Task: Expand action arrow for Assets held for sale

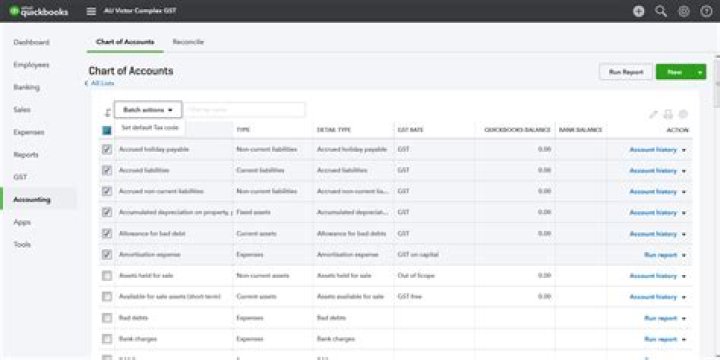Action: 684,276
